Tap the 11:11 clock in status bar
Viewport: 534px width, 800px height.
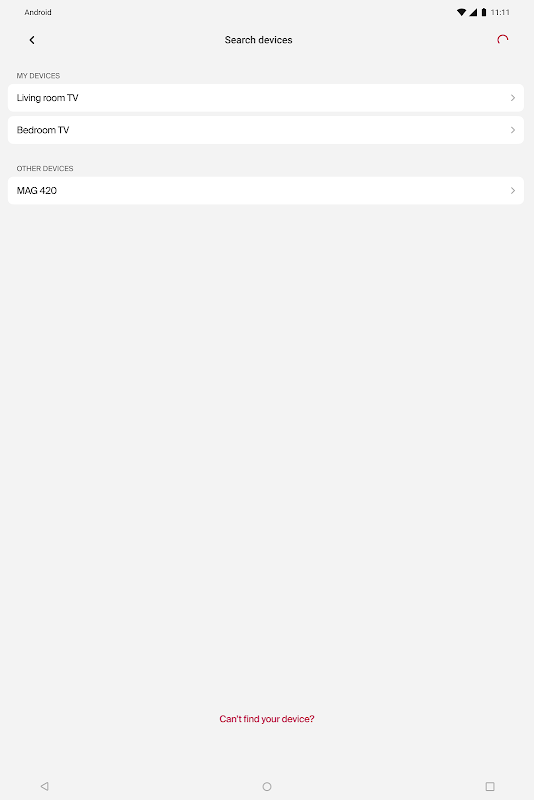coord(500,12)
